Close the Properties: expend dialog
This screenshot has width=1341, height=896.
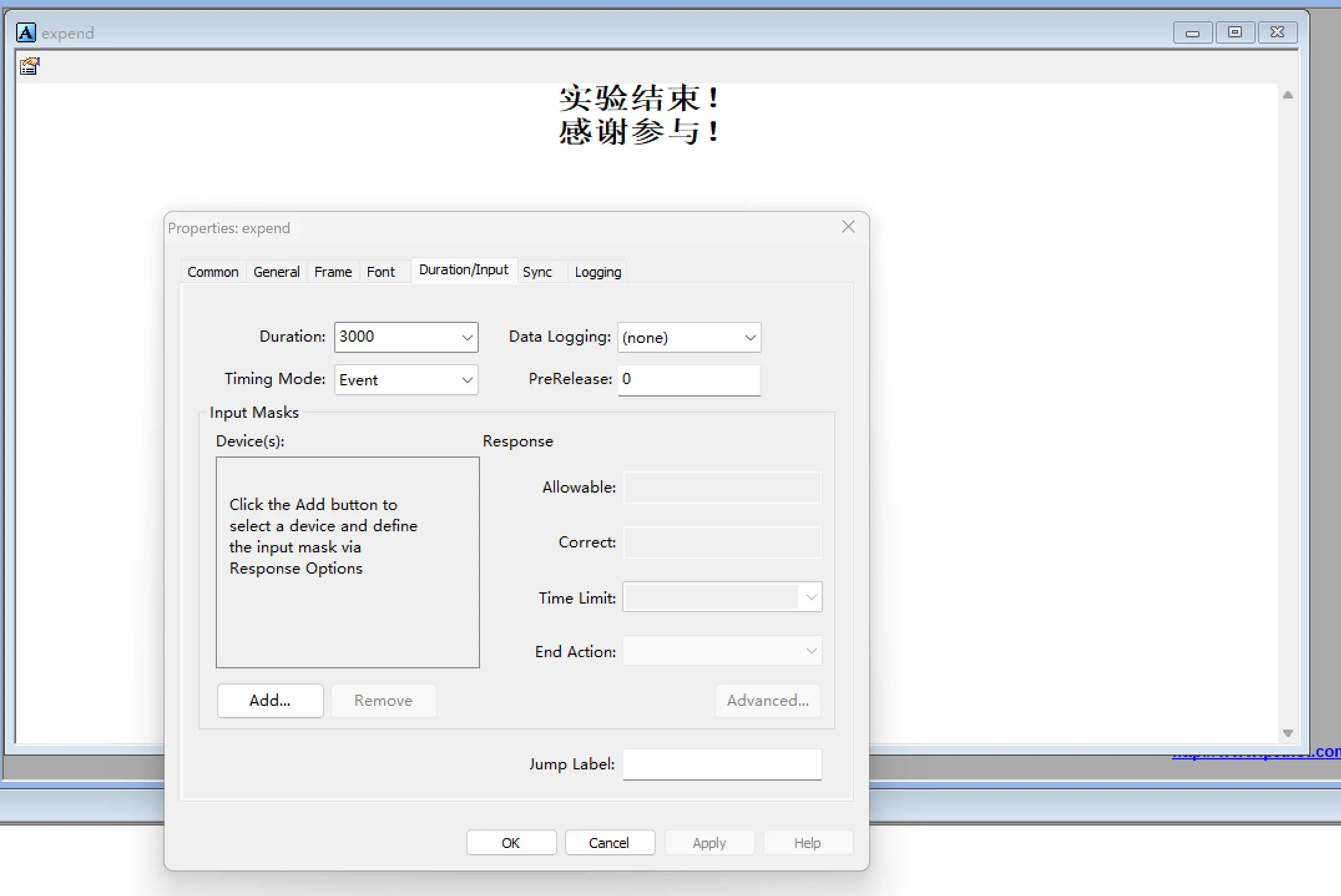click(848, 227)
